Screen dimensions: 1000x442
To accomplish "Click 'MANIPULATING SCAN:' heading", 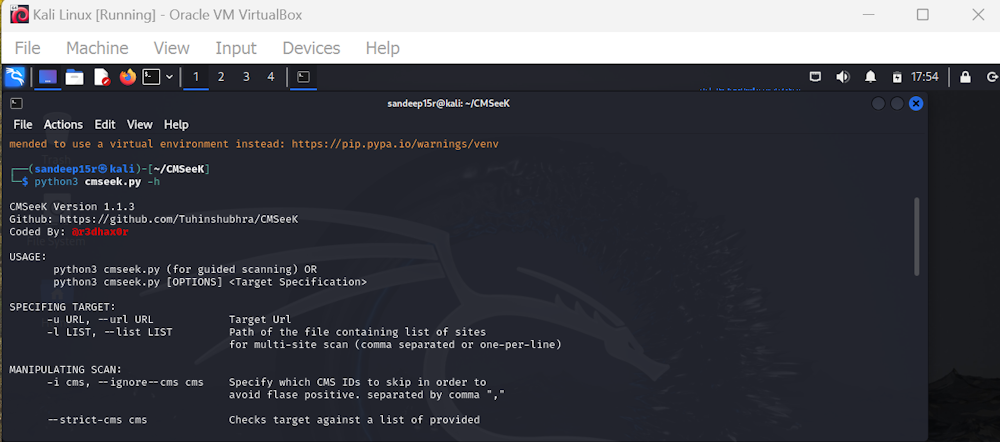I will (x=66, y=370).
